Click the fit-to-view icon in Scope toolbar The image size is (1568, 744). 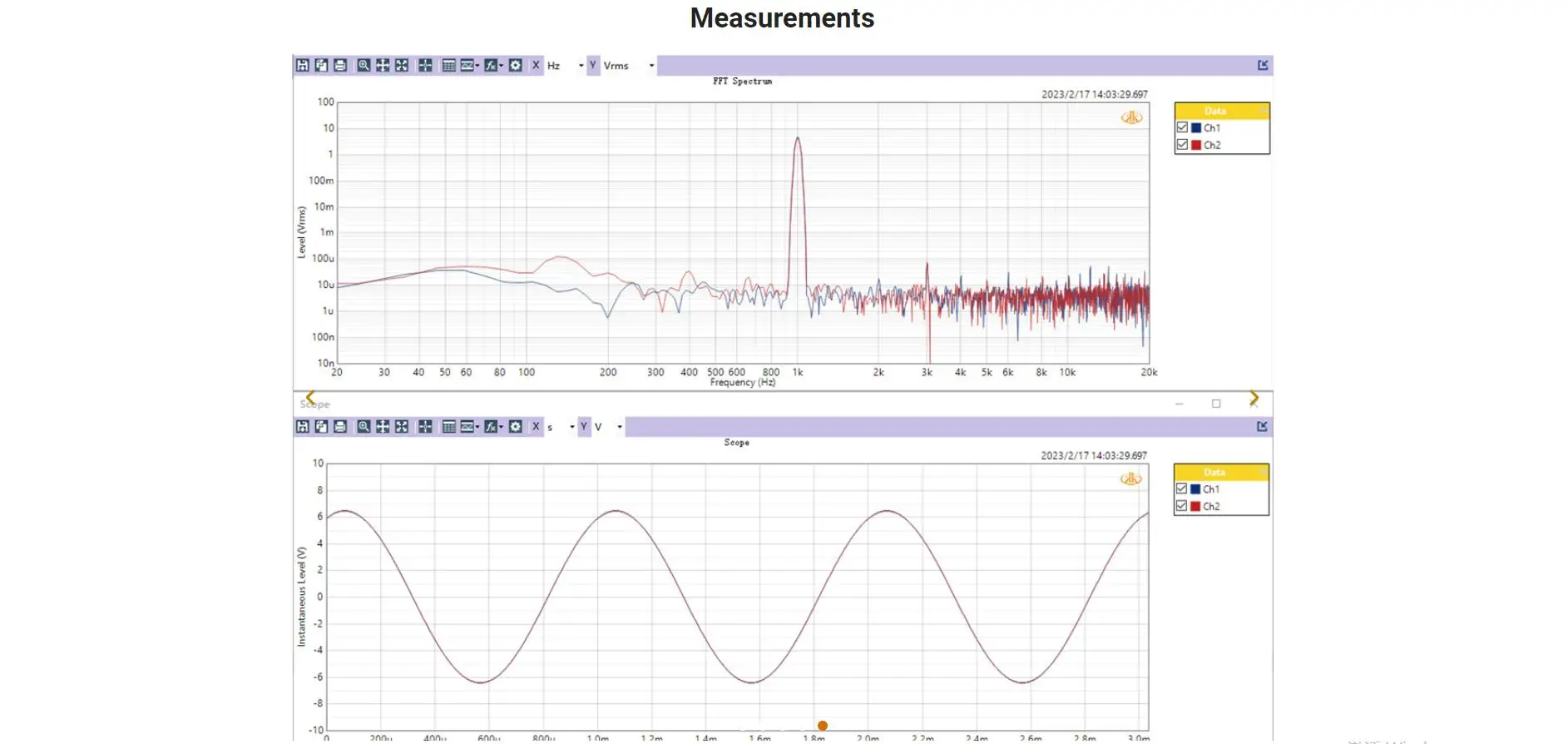click(x=402, y=426)
